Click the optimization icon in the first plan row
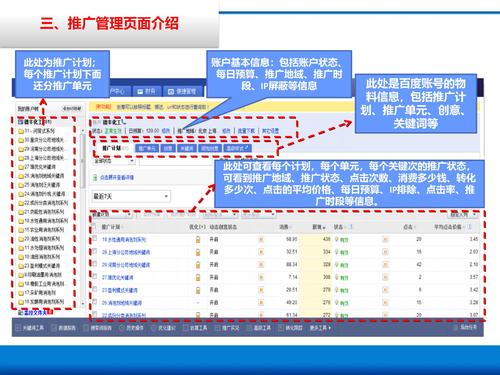Viewport: 500px width, 375px height. 198,239
